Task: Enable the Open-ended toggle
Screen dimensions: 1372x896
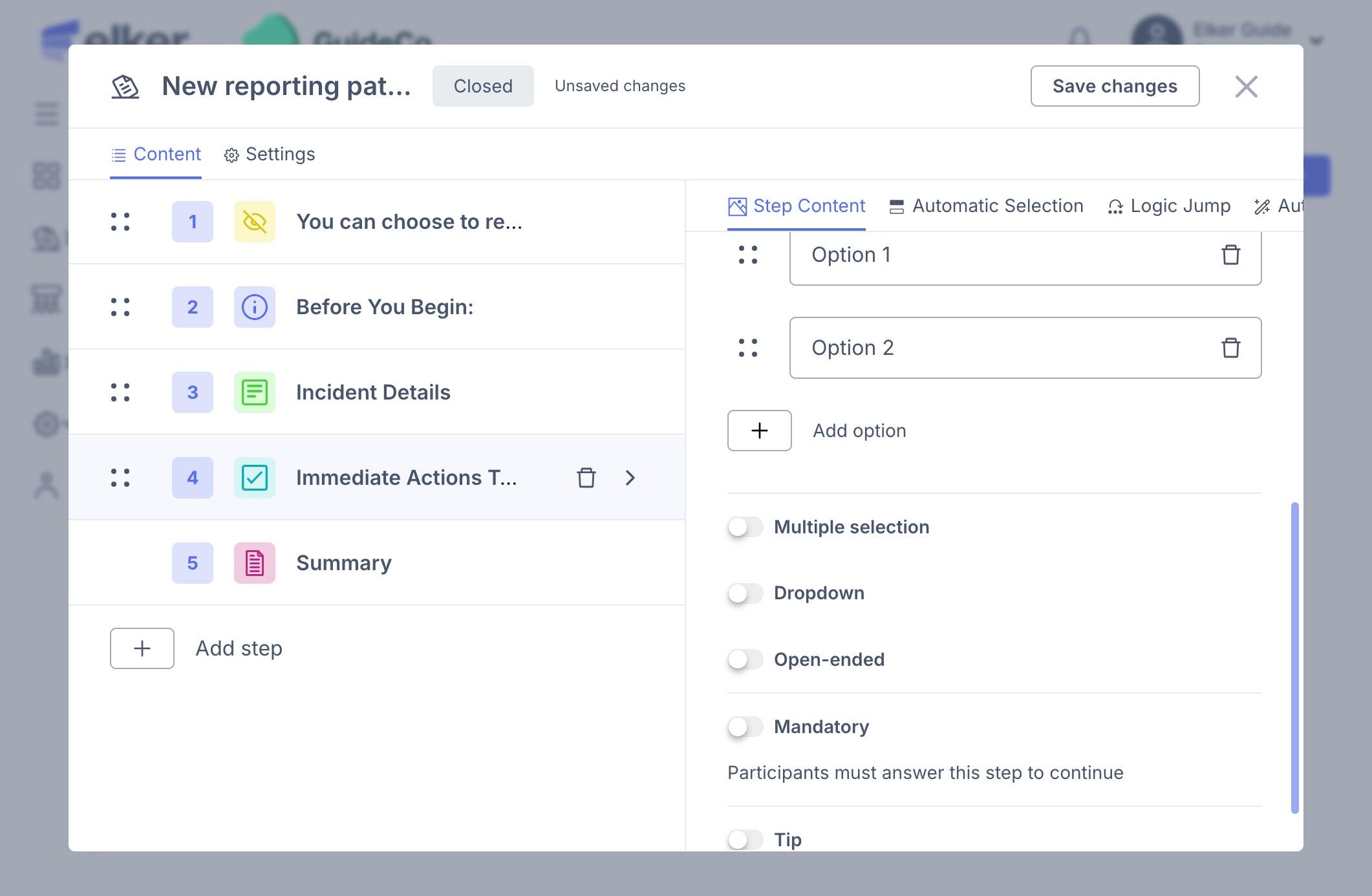Action: 745,659
